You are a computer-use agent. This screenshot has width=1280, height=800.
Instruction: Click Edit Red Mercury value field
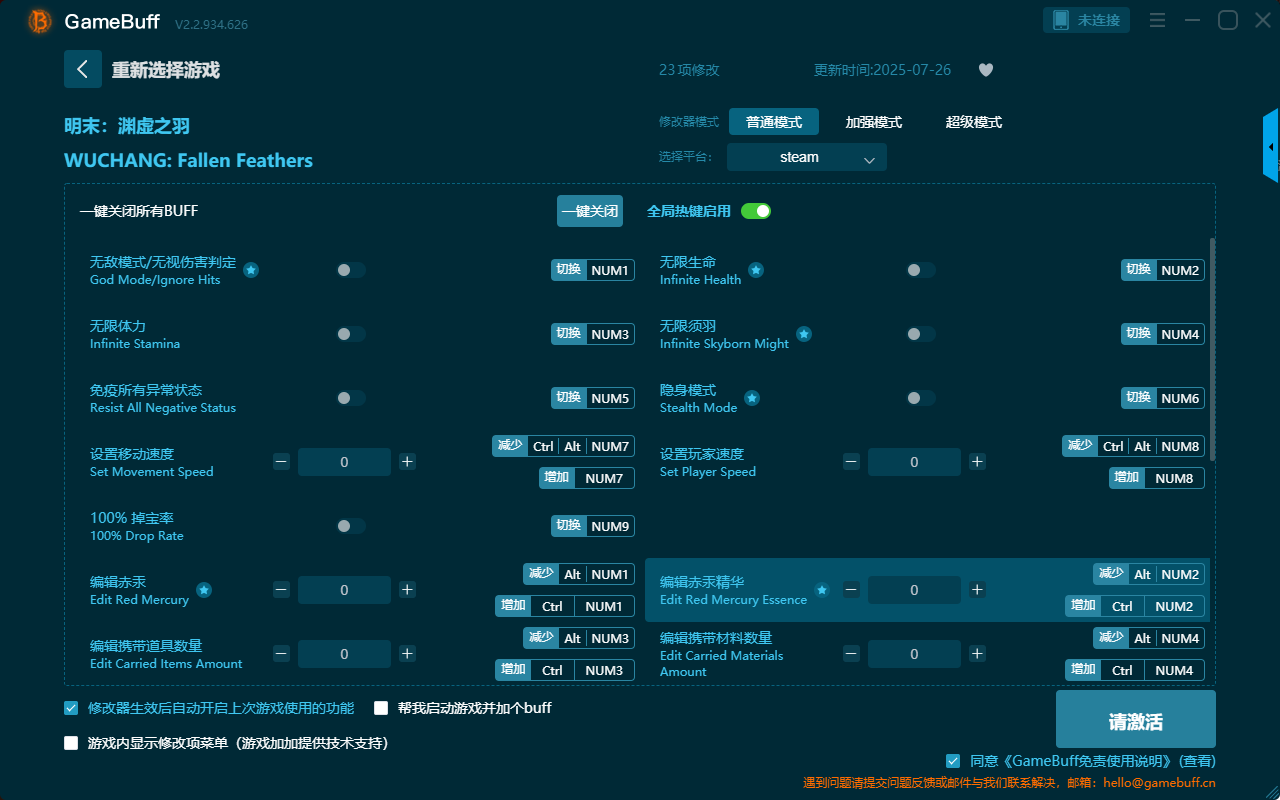click(344, 590)
